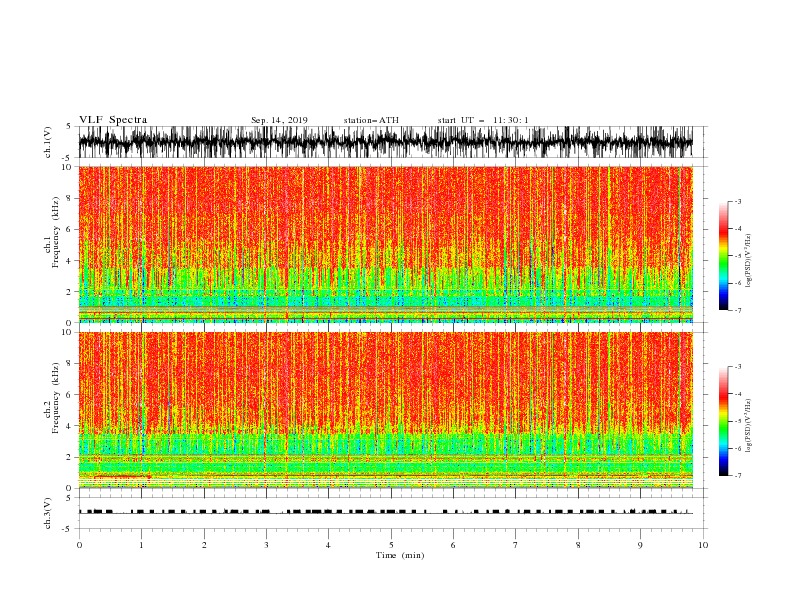Image resolution: width=792 pixels, height=612 pixels.
Task: Click the ch.1 "Frequency (kHz)" axis label
Action: [x=56, y=232]
